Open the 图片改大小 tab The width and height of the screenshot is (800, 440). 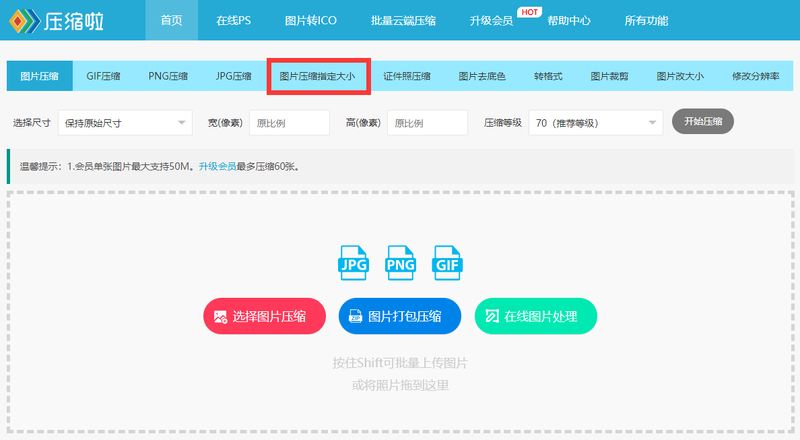(680, 76)
